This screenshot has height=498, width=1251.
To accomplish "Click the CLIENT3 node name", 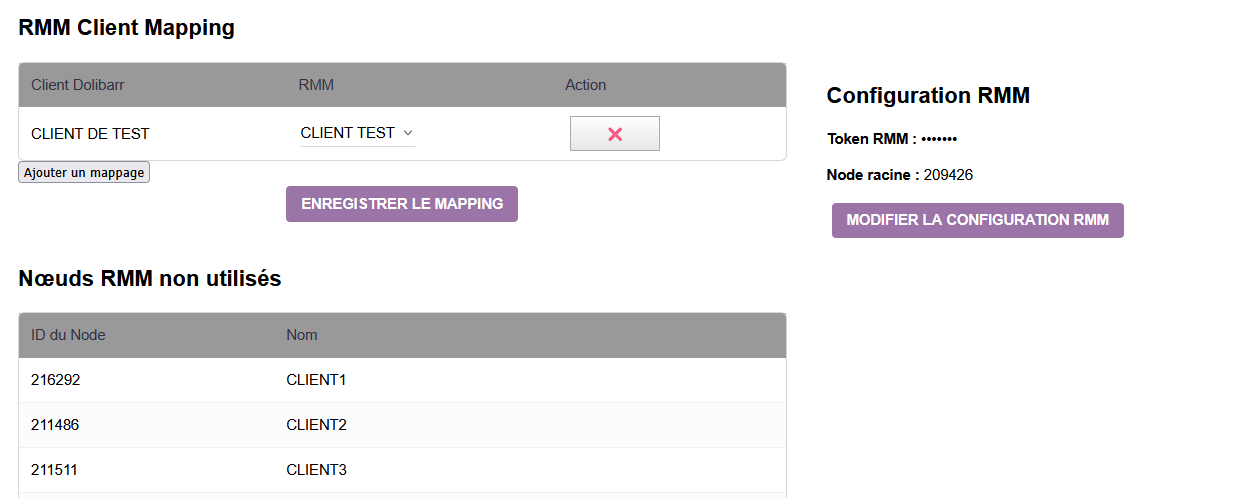I will [316, 470].
